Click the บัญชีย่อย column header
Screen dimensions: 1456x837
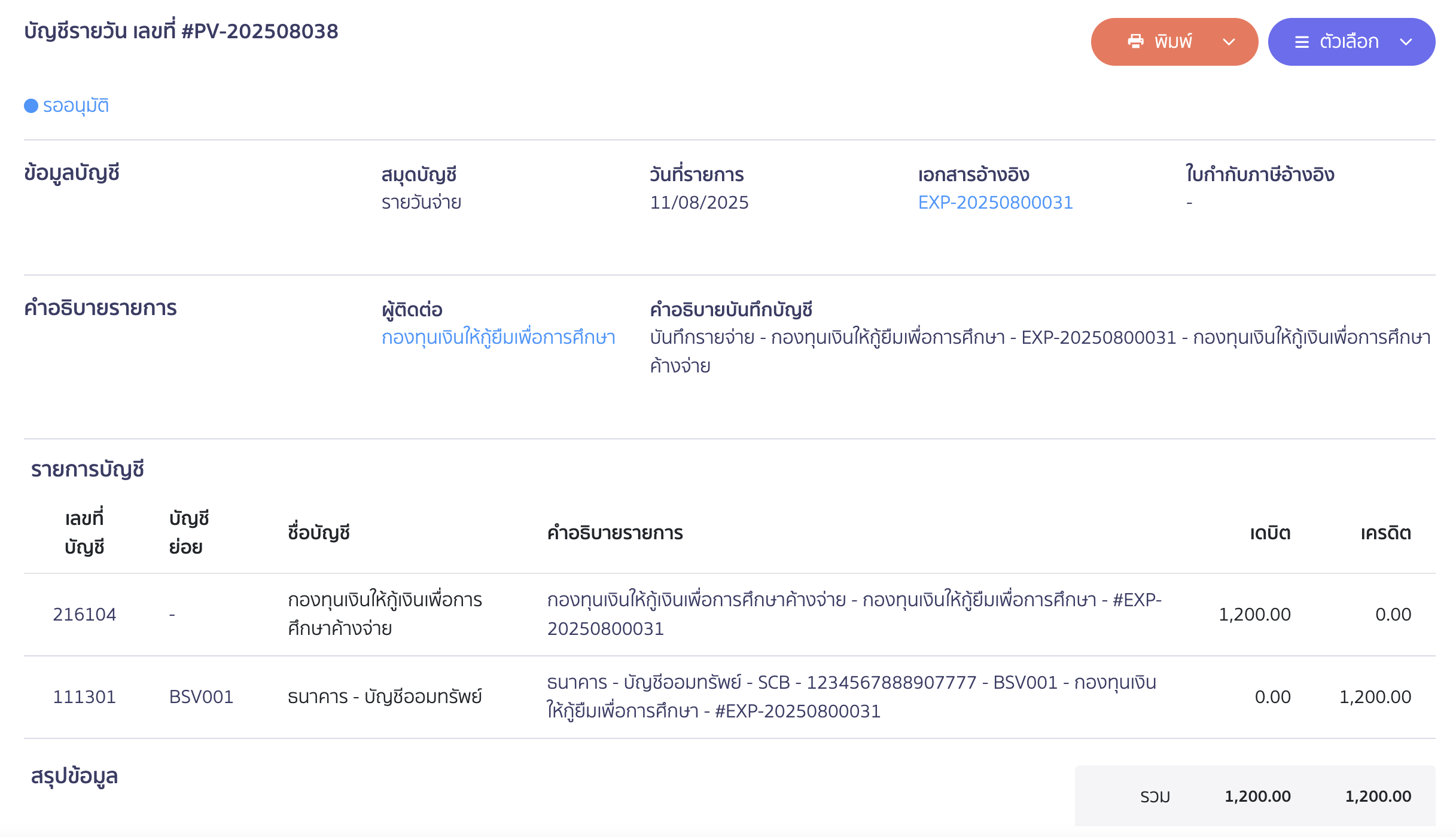point(189,532)
